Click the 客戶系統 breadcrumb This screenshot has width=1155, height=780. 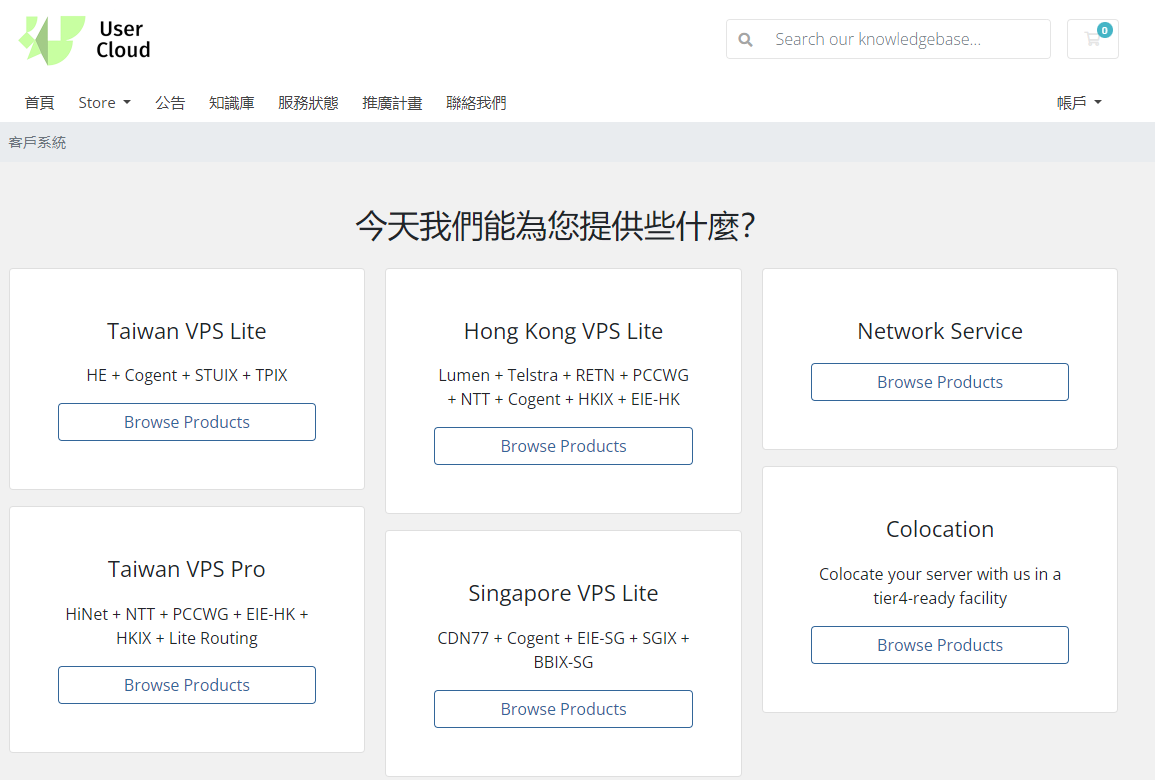(x=37, y=143)
